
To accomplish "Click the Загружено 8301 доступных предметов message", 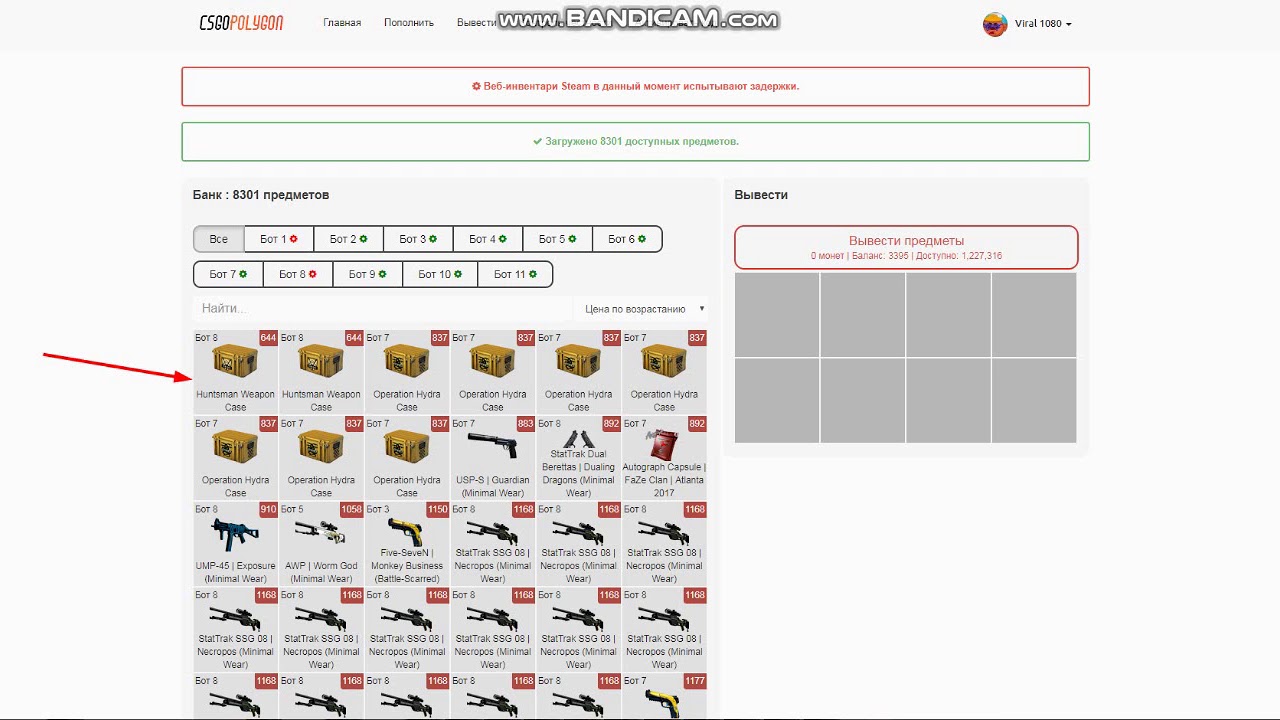I will tap(636, 142).
